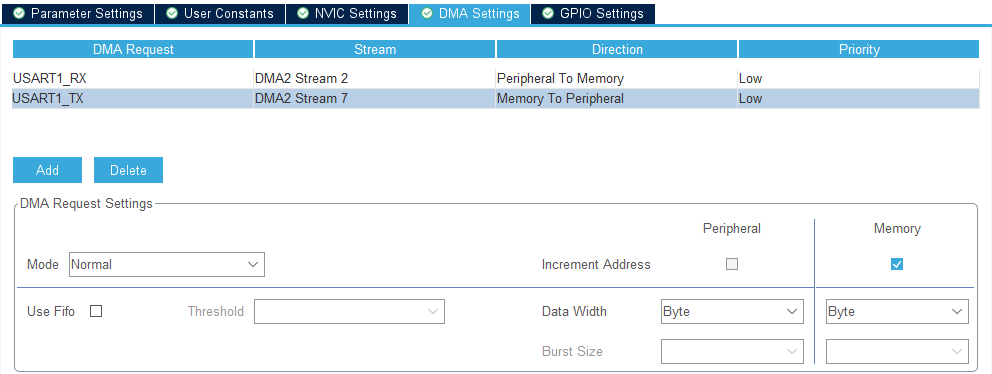
Task: Uncheck Memory Increment Address checkbox
Action: pos(896,265)
